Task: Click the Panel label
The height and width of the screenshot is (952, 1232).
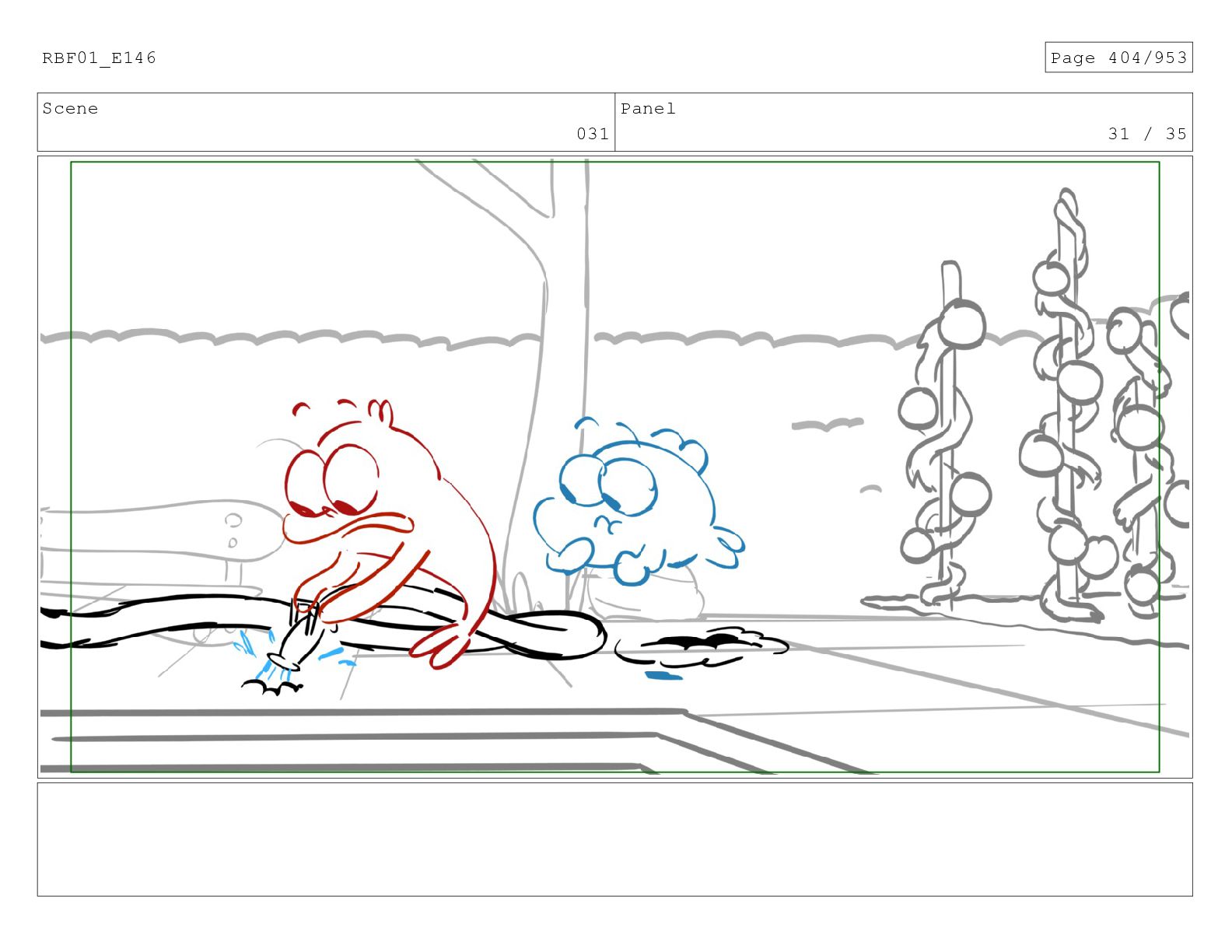Action: [x=648, y=109]
